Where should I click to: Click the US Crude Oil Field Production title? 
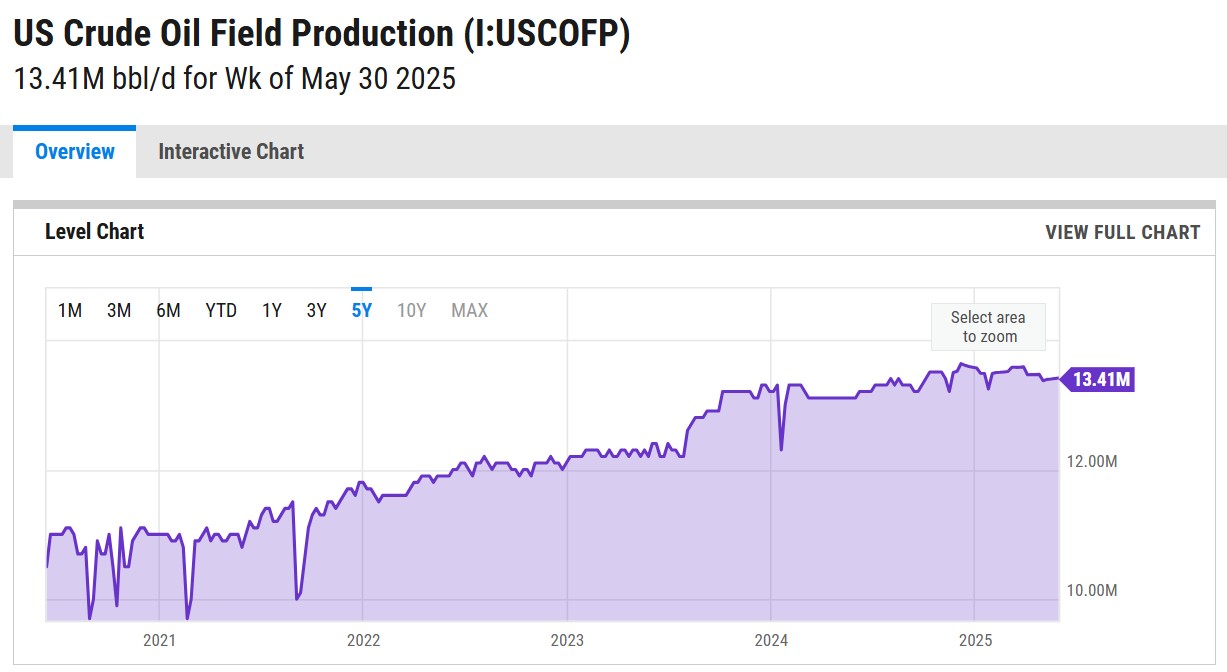tap(322, 33)
